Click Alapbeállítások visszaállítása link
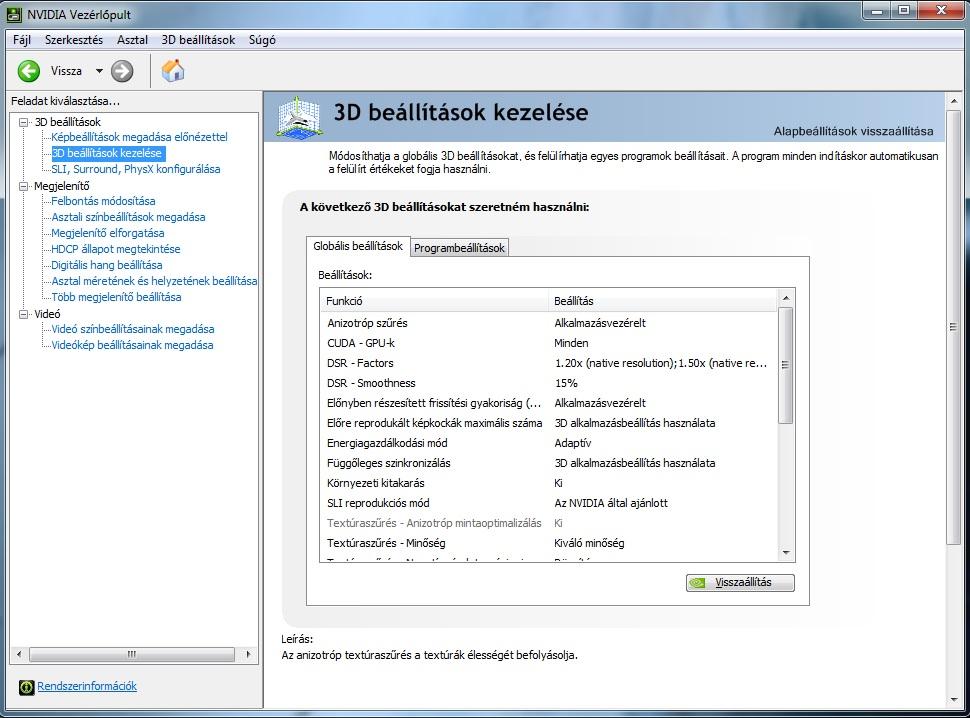 pyautogui.click(x=853, y=131)
